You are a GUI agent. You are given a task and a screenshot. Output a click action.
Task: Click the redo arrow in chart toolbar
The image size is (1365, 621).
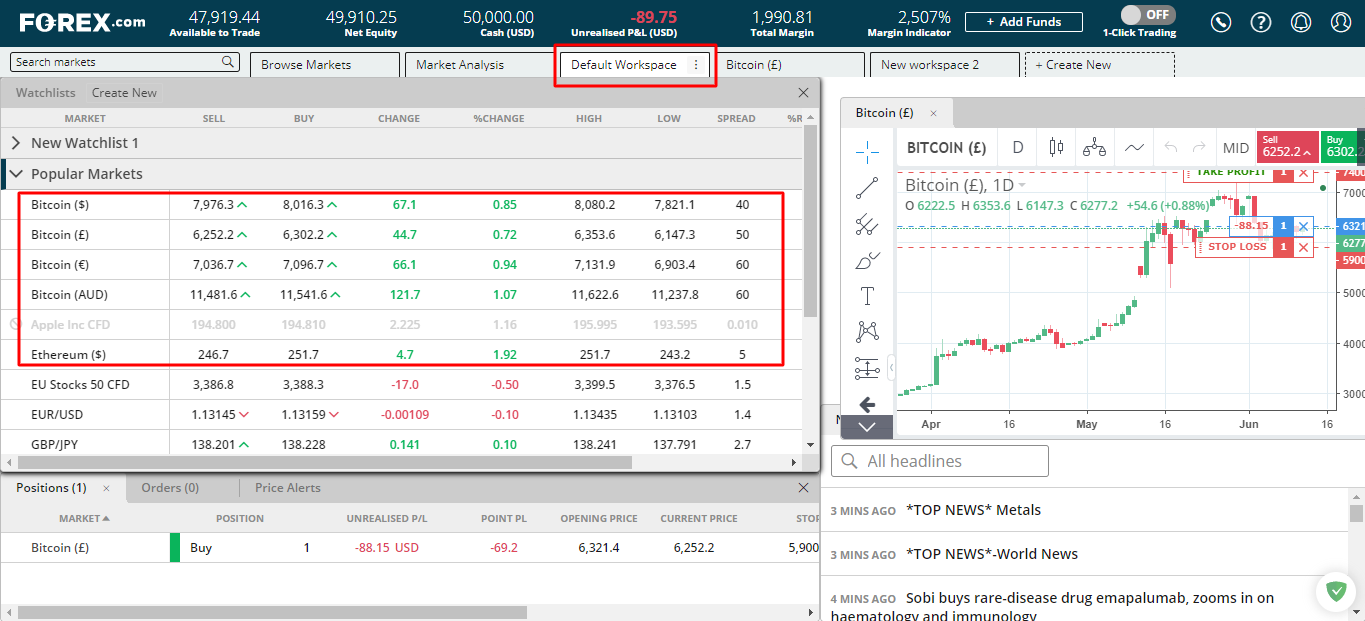1199,148
